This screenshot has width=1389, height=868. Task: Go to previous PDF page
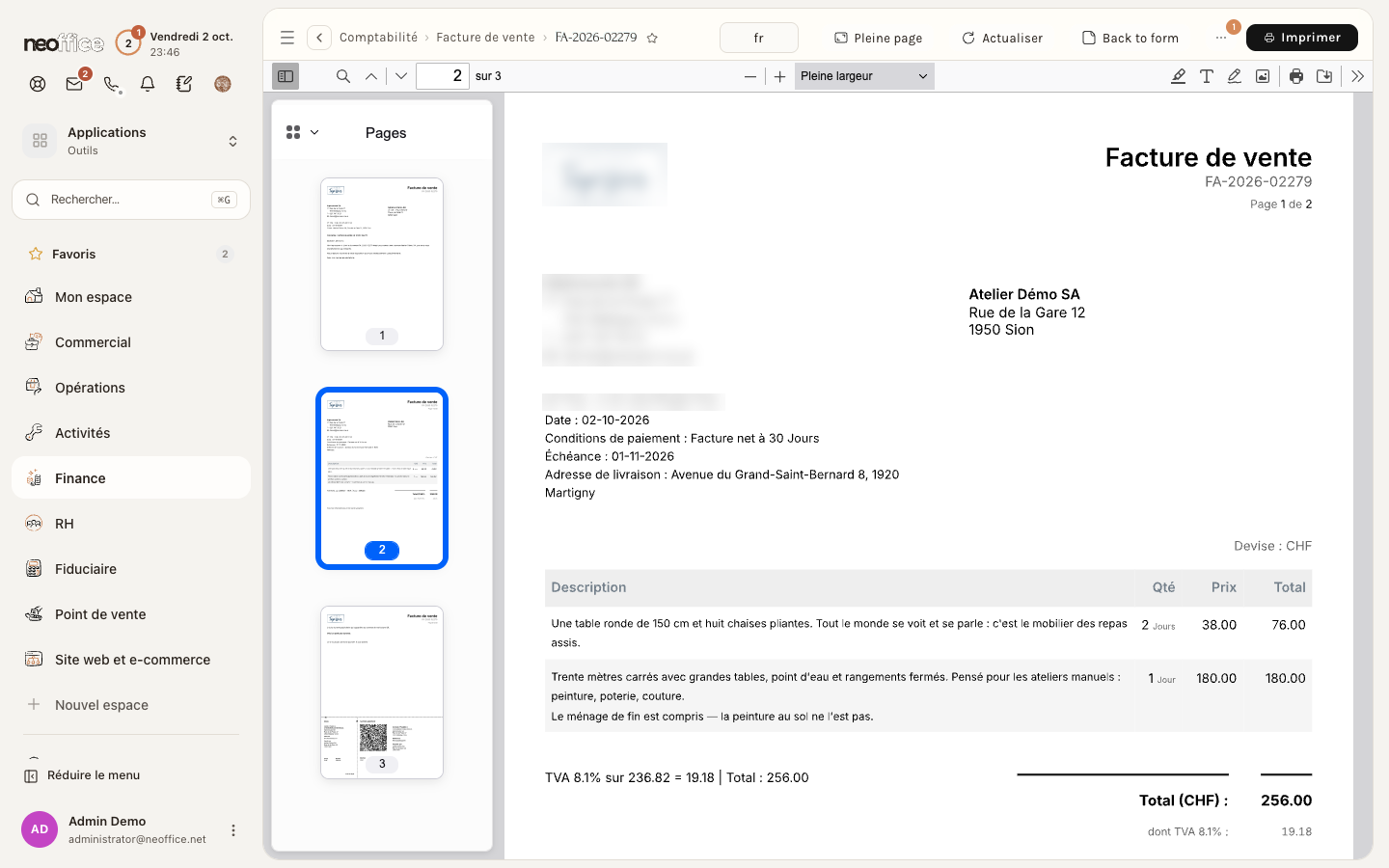click(x=371, y=76)
